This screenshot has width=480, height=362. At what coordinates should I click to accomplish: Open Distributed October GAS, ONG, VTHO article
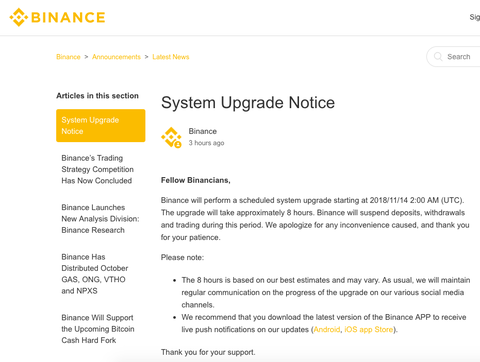pyautogui.click(x=95, y=274)
